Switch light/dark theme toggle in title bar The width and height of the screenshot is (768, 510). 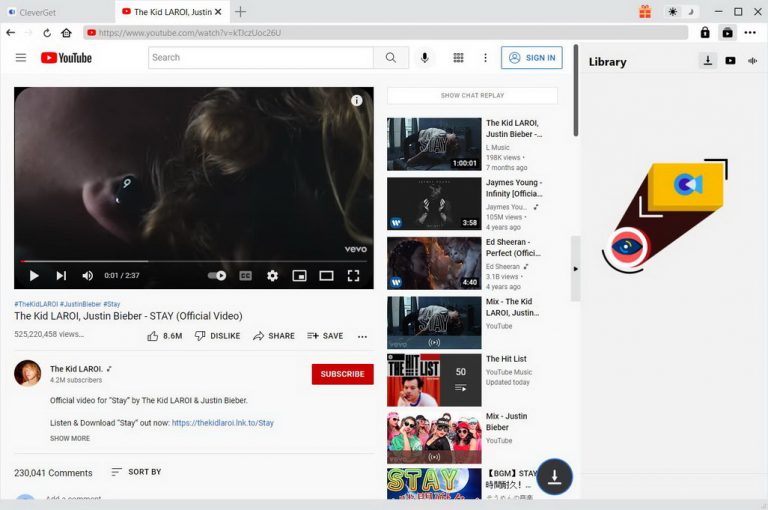[x=681, y=11]
